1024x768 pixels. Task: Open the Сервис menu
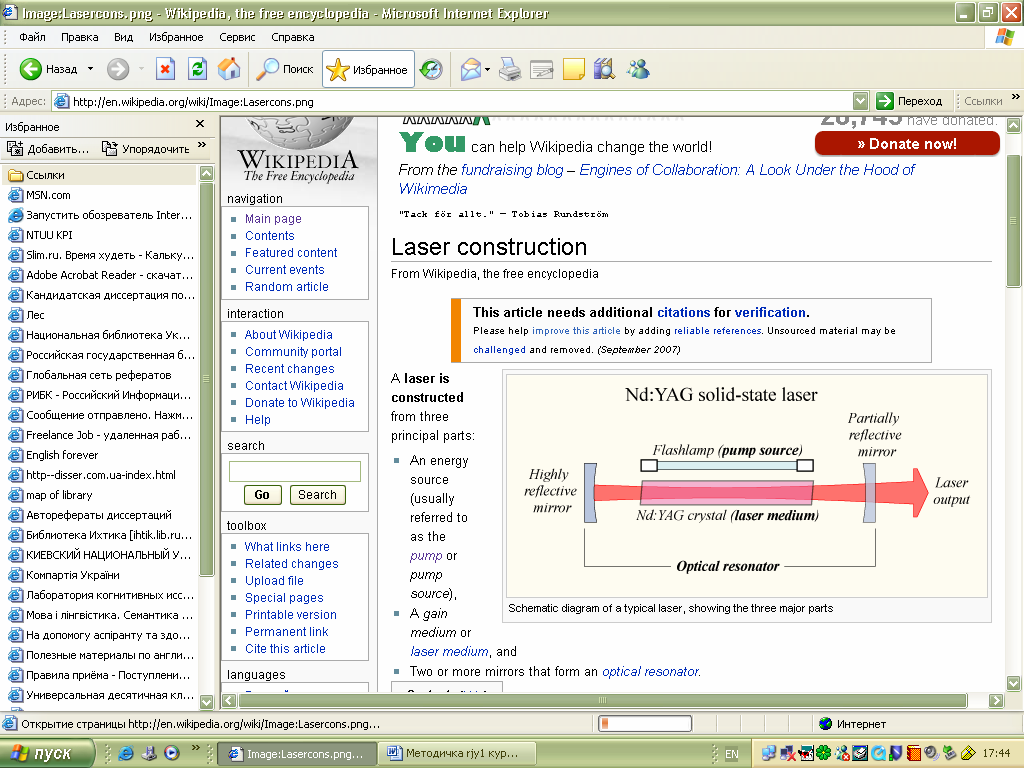pyautogui.click(x=237, y=37)
